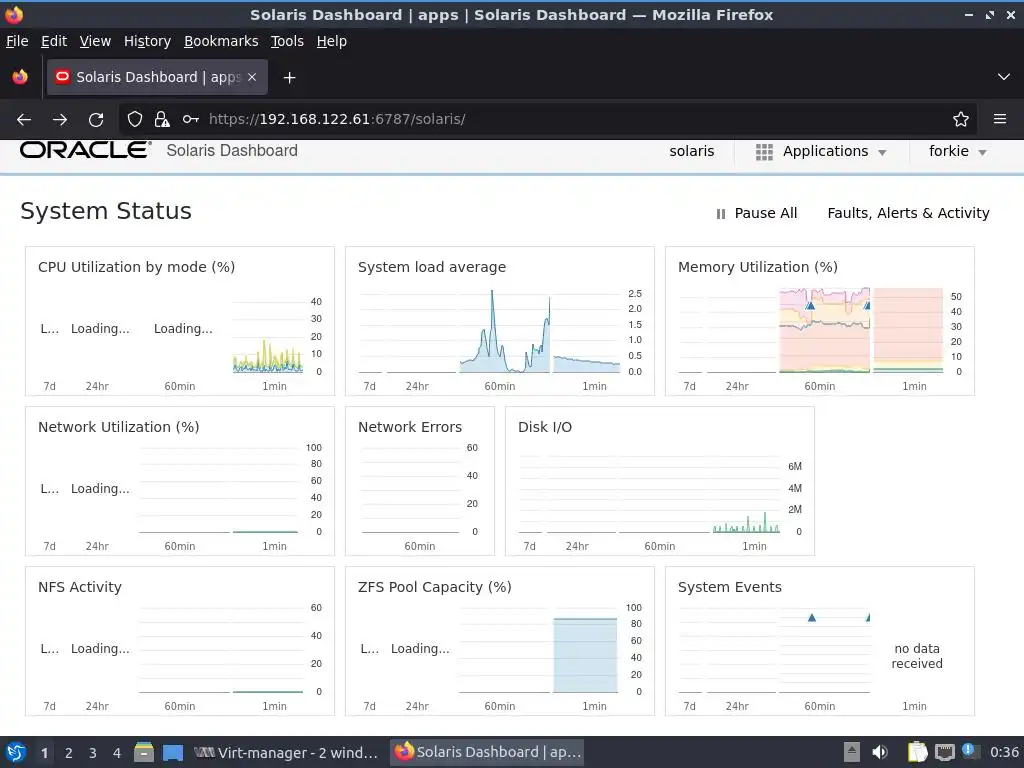Go forward with the forward arrow
This screenshot has width=1024, height=768.
click(60, 120)
